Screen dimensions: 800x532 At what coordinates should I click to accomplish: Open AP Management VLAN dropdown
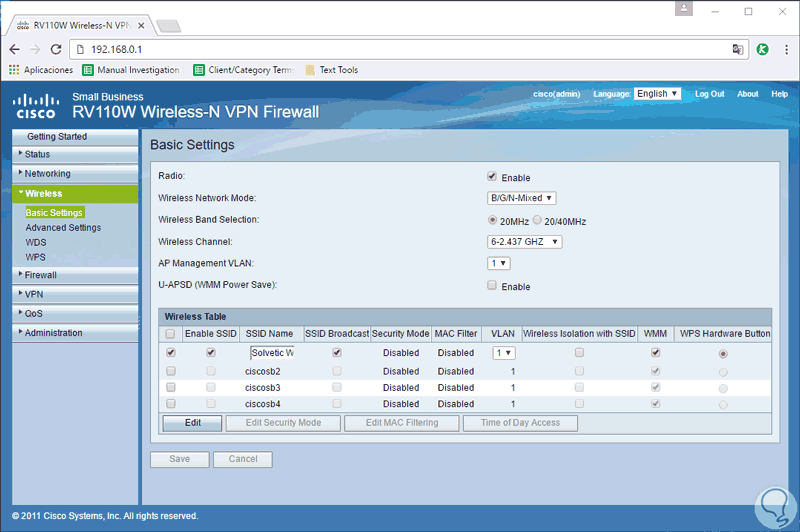pyautogui.click(x=498, y=263)
